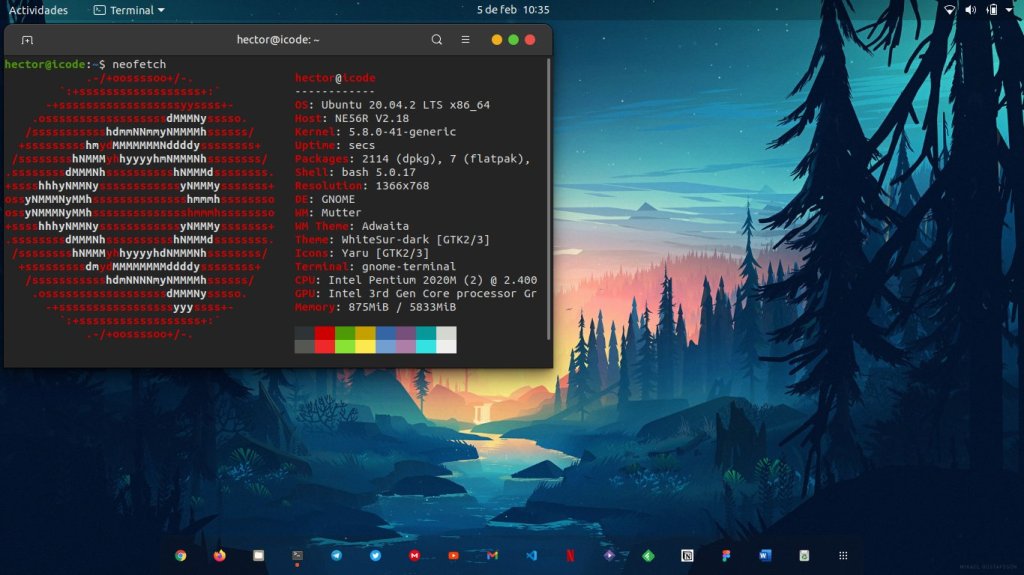Open Microsoft Word from the dock
Image resolution: width=1024 pixels, height=575 pixels.
[765, 555]
